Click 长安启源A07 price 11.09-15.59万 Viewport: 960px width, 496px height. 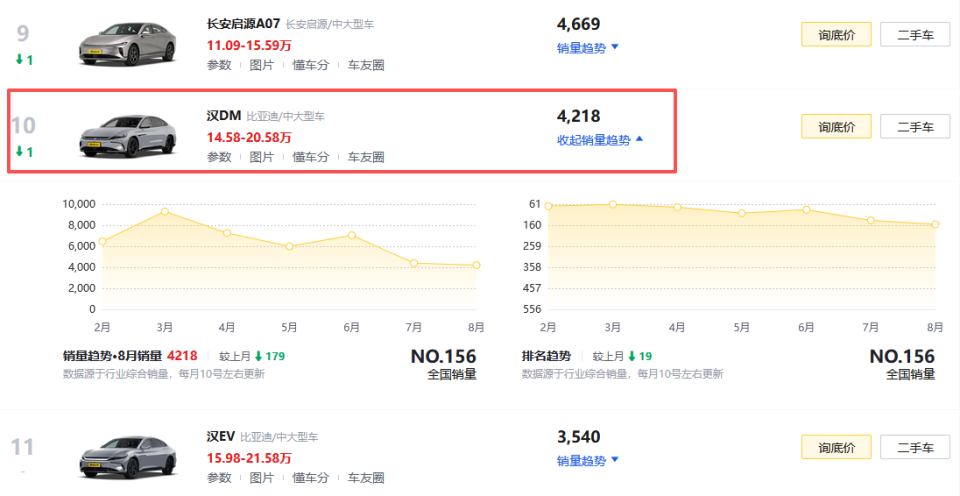coord(249,45)
